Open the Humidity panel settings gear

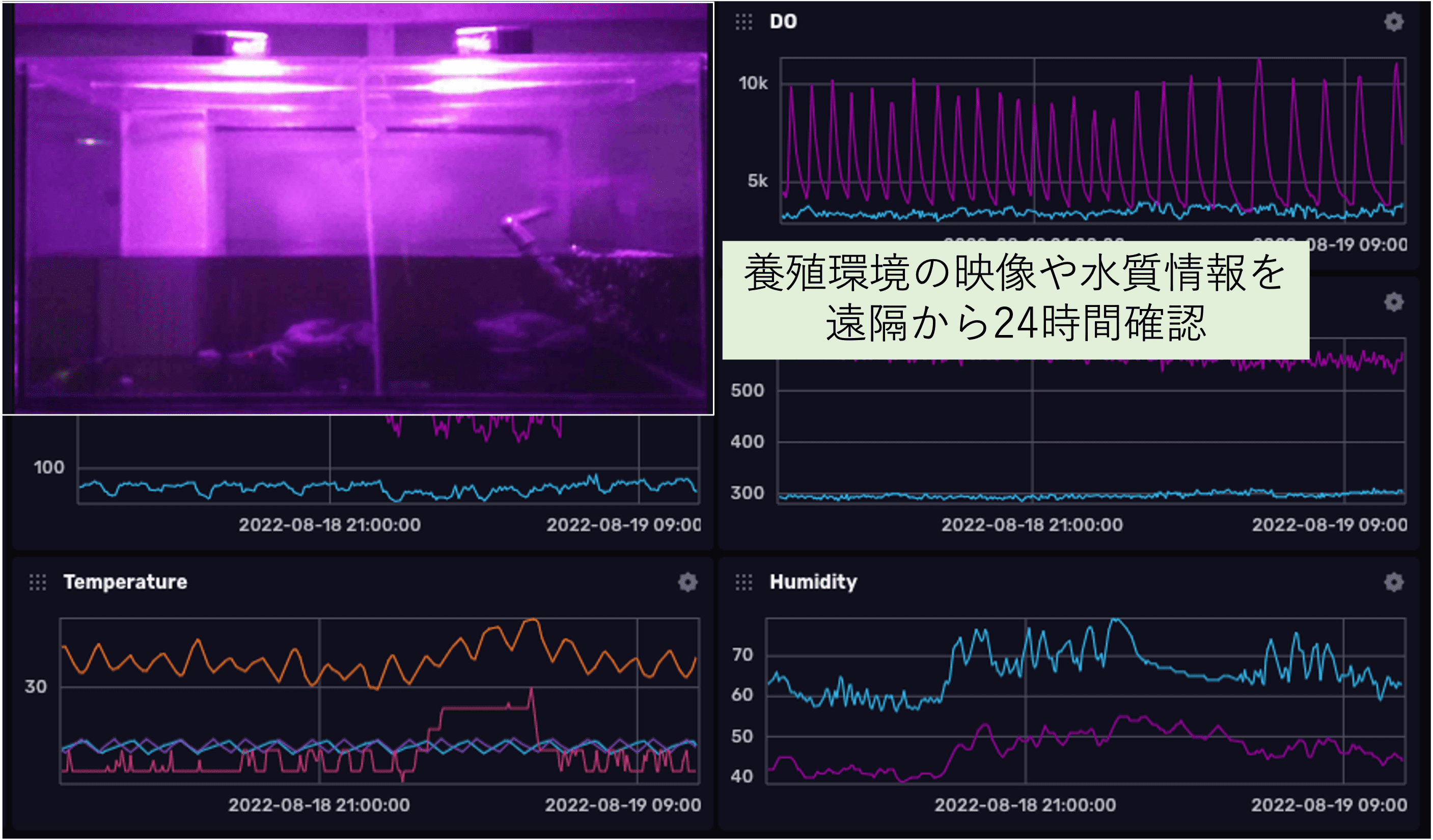[x=1393, y=582]
